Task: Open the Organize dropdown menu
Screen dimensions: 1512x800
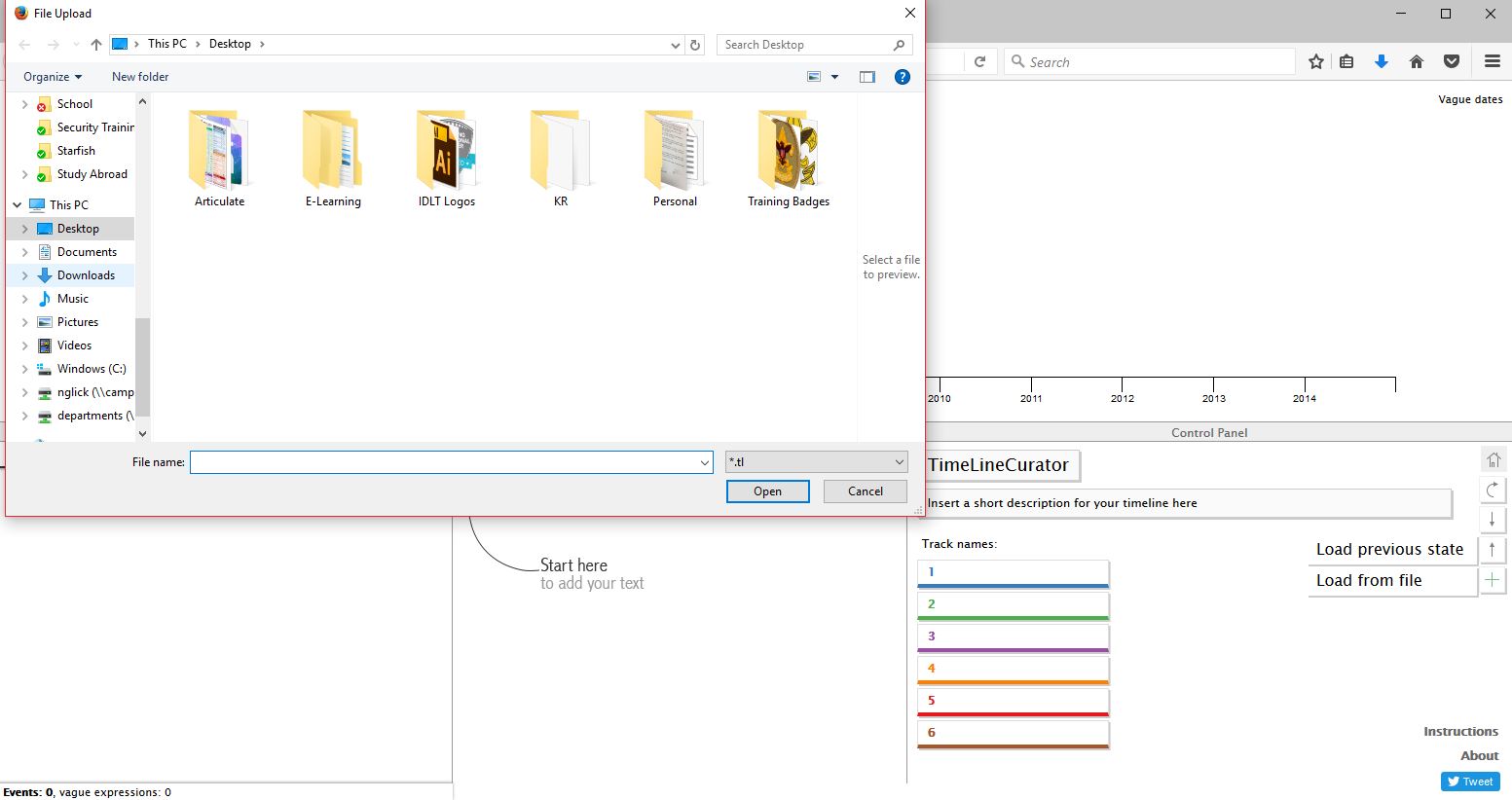Action: [x=53, y=77]
